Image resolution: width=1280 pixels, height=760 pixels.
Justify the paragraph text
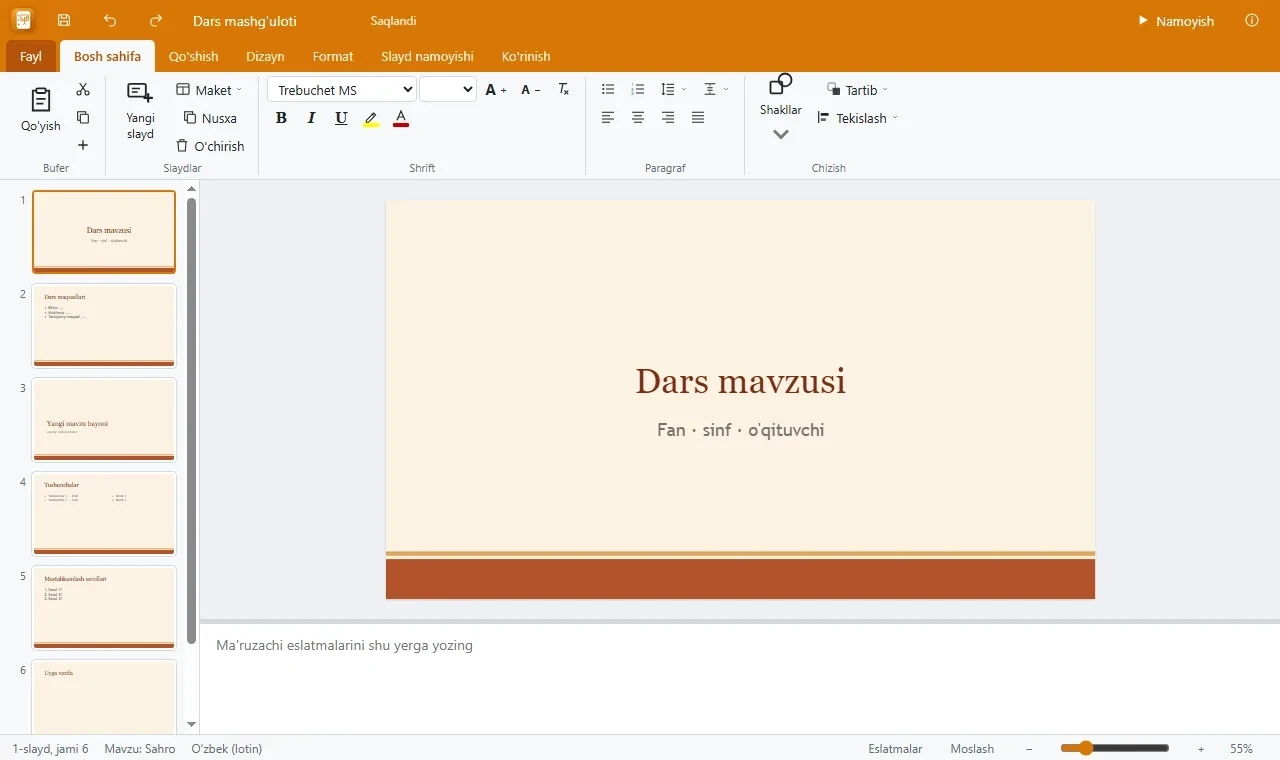tap(698, 118)
